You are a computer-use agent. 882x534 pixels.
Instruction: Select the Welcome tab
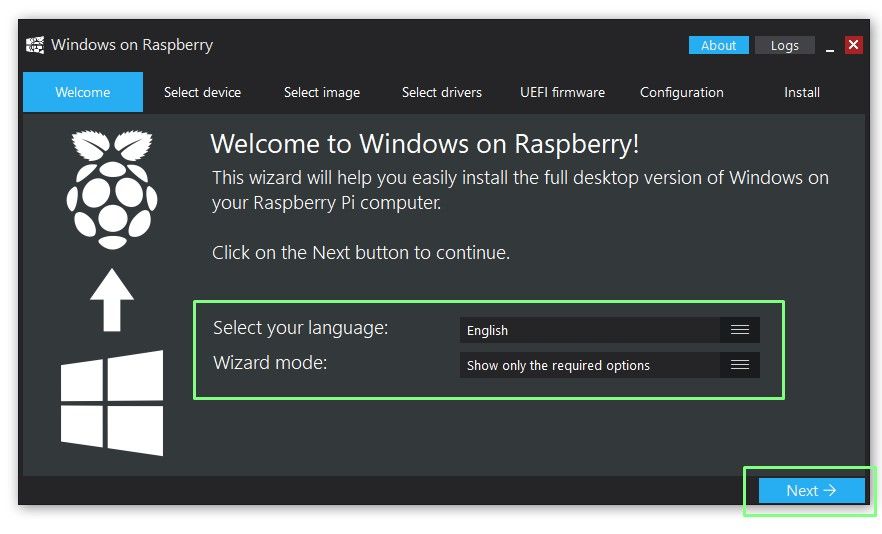click(x=83, y=92)
